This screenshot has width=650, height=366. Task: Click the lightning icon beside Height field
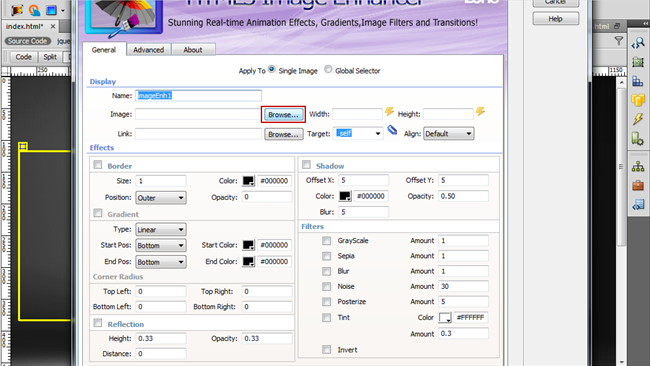pos(480,111)
